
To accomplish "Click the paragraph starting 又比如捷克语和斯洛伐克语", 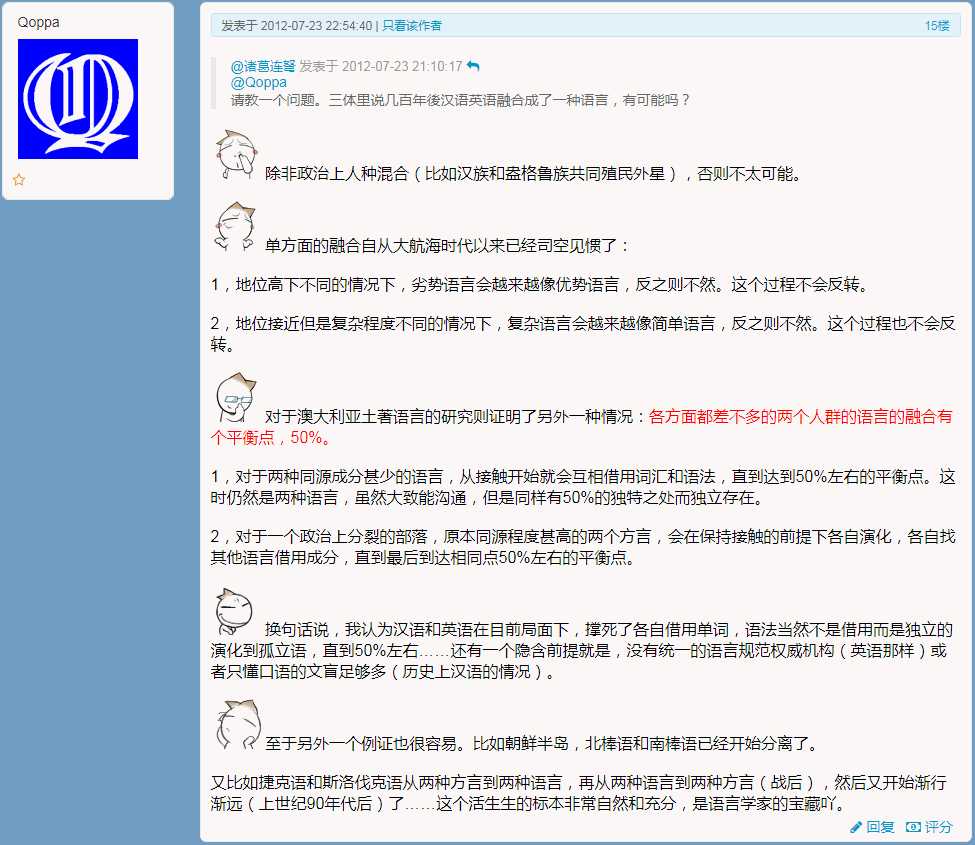I will coord(578,793).
